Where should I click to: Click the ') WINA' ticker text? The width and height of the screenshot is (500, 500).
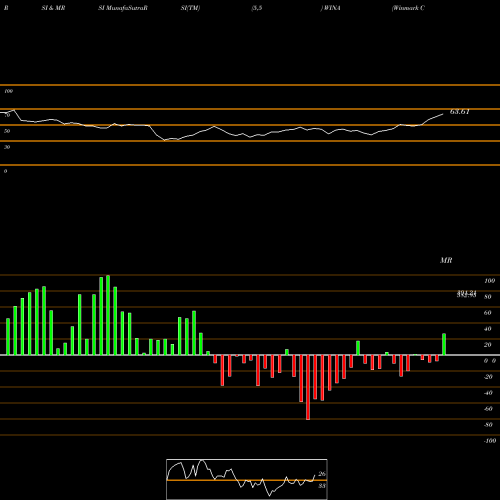point(330,8)
